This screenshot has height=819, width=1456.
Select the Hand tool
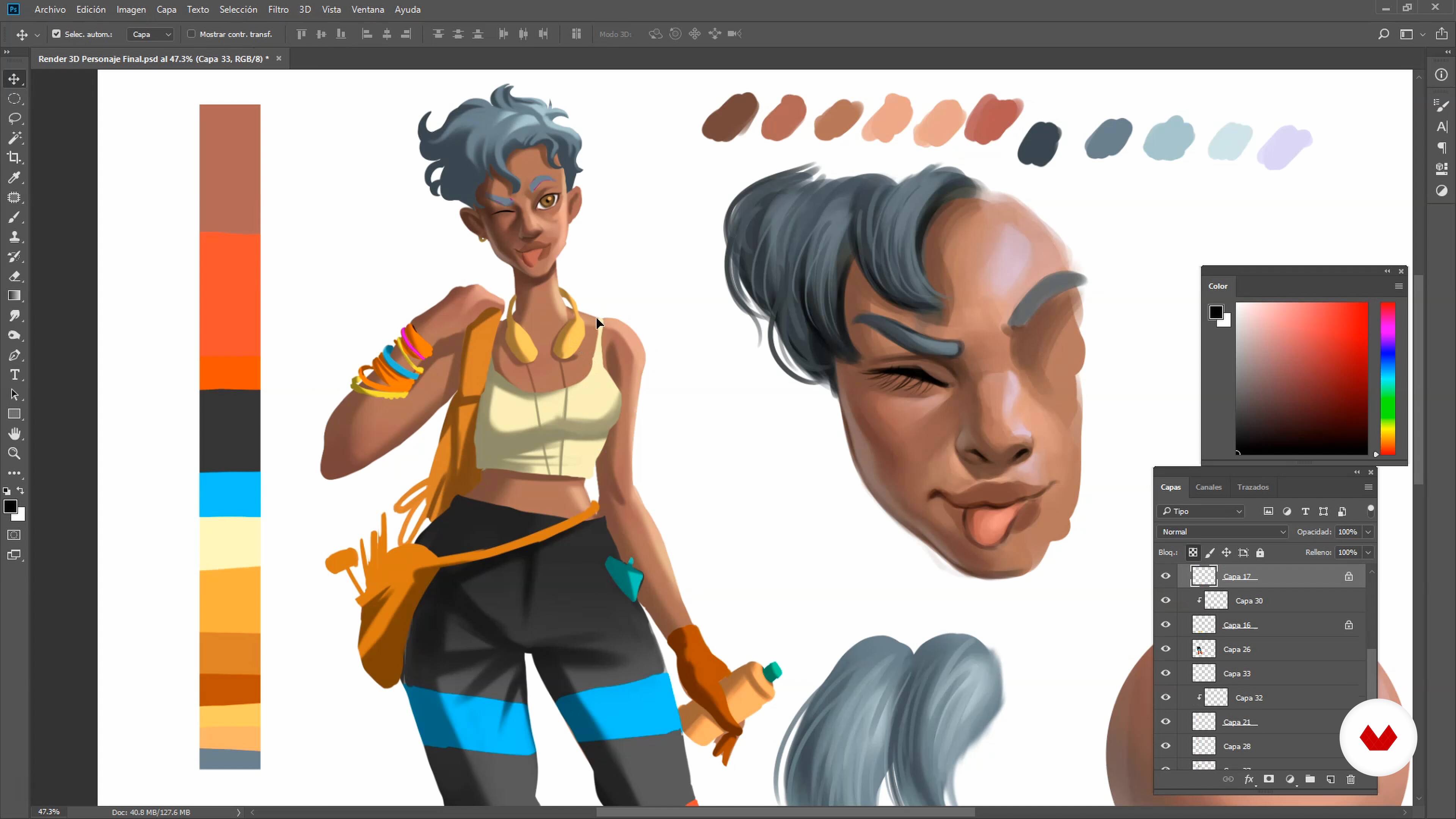pyautogui.click(x=14, y=433)
